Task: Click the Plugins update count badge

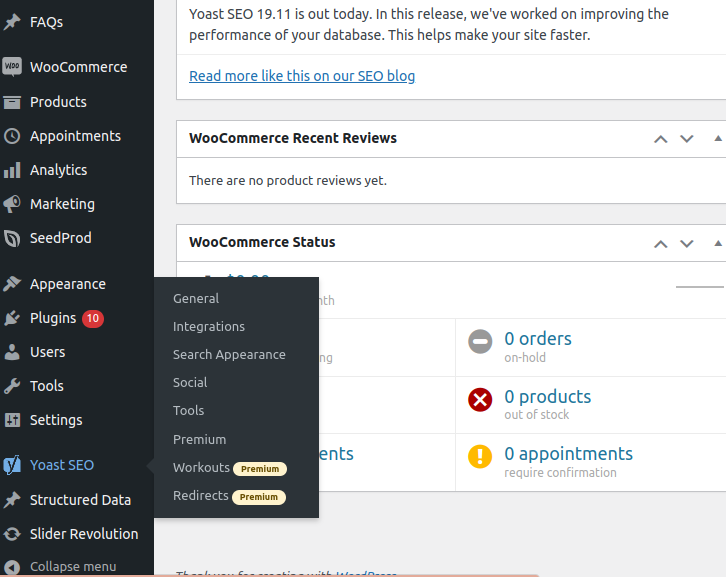Action: pos(93,318)
